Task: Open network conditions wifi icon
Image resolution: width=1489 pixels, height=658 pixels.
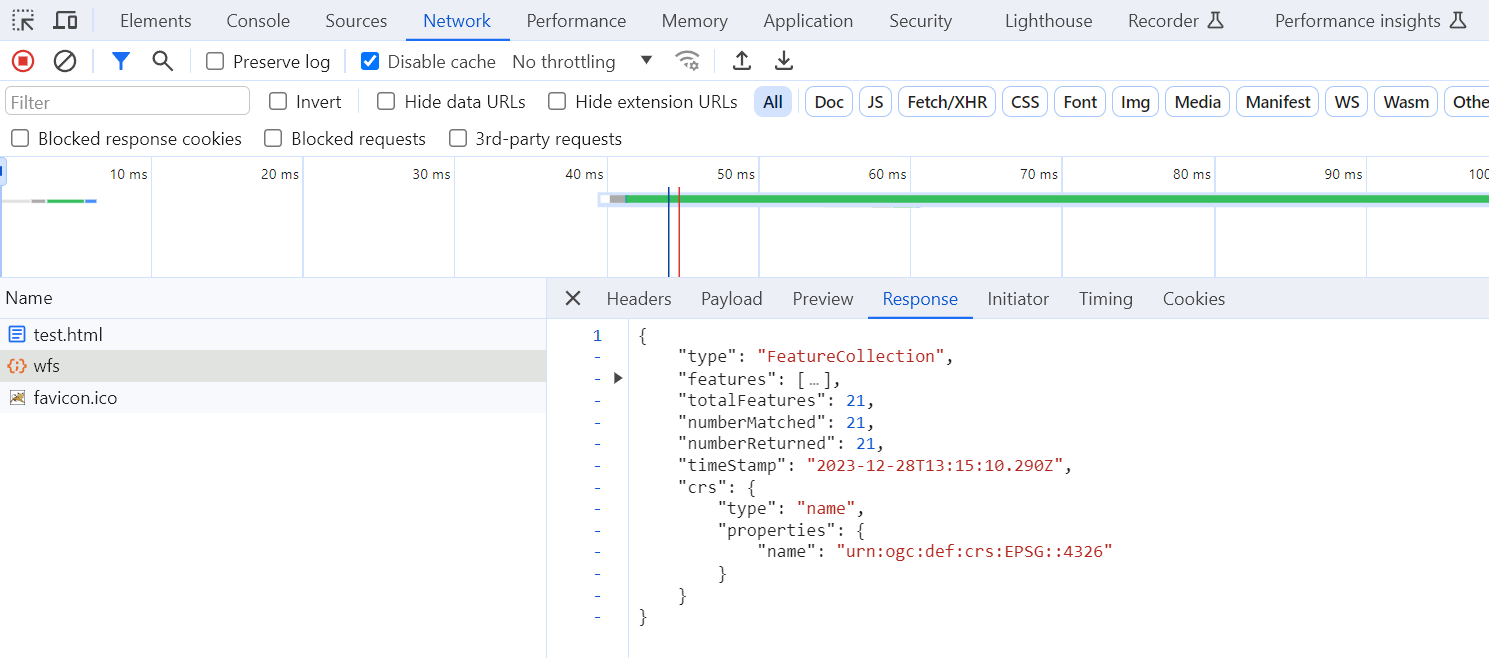Action: (x=688, y=61)
